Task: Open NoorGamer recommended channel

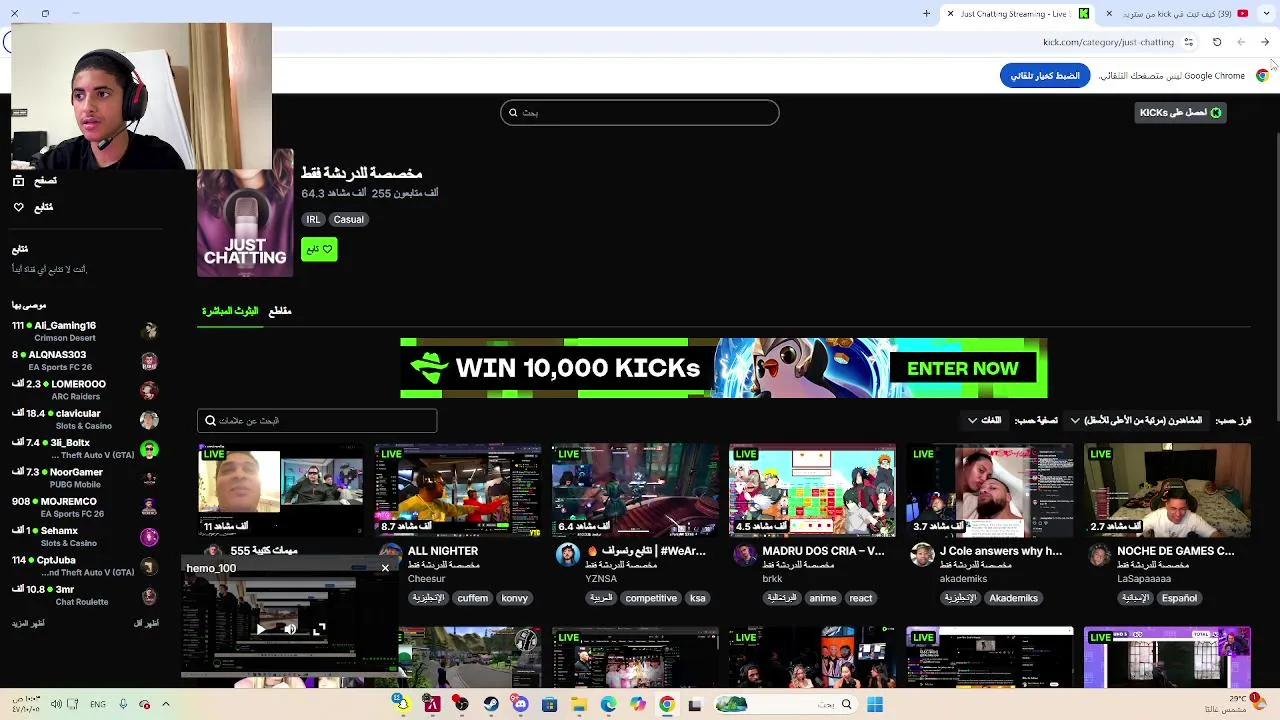Action: pyautogui.click(x=85, y=478)
